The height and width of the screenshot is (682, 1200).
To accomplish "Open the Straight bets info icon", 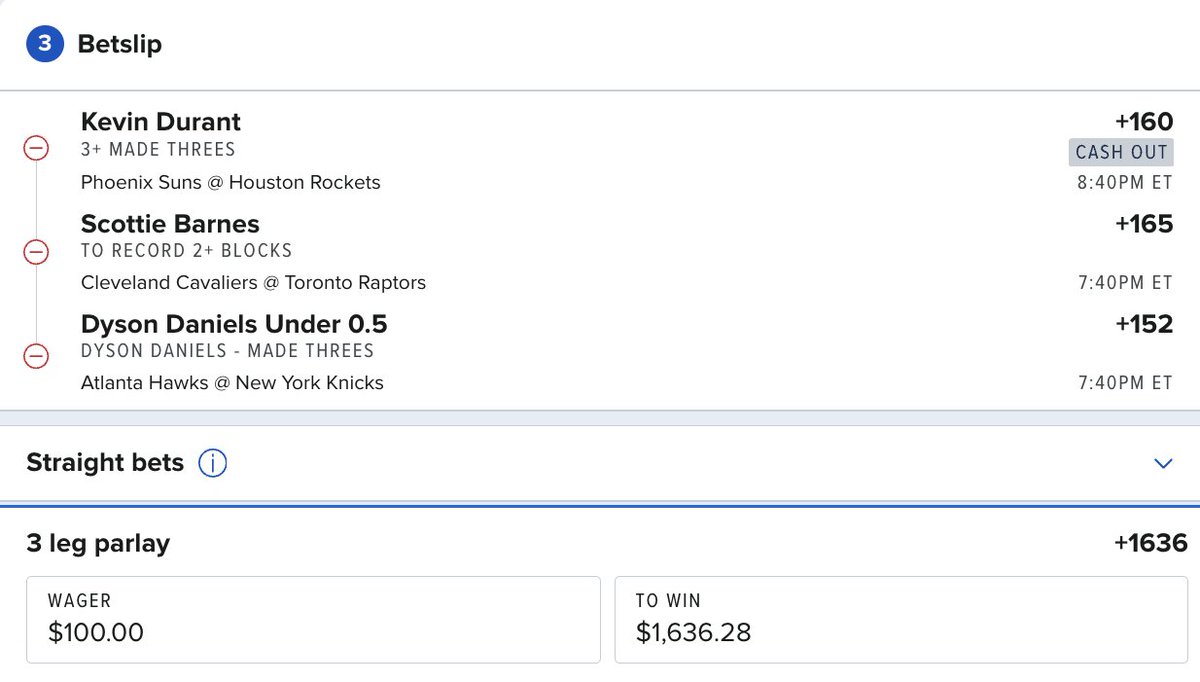I will click(x=212, y=463).
